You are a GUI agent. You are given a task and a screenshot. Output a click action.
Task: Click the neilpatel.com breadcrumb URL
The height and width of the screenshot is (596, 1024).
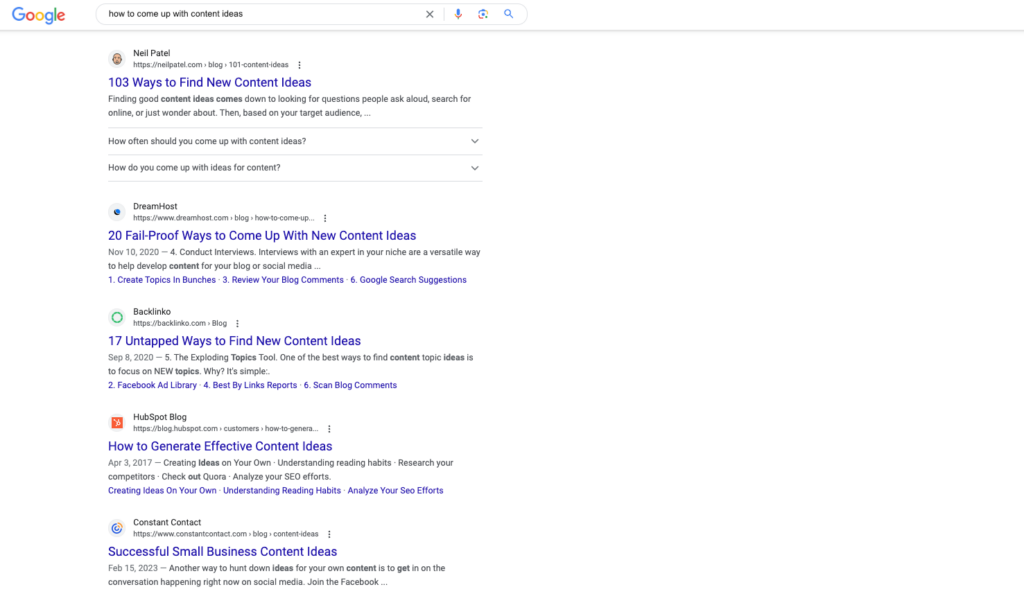pyautogui.click(x=211, y=65)
